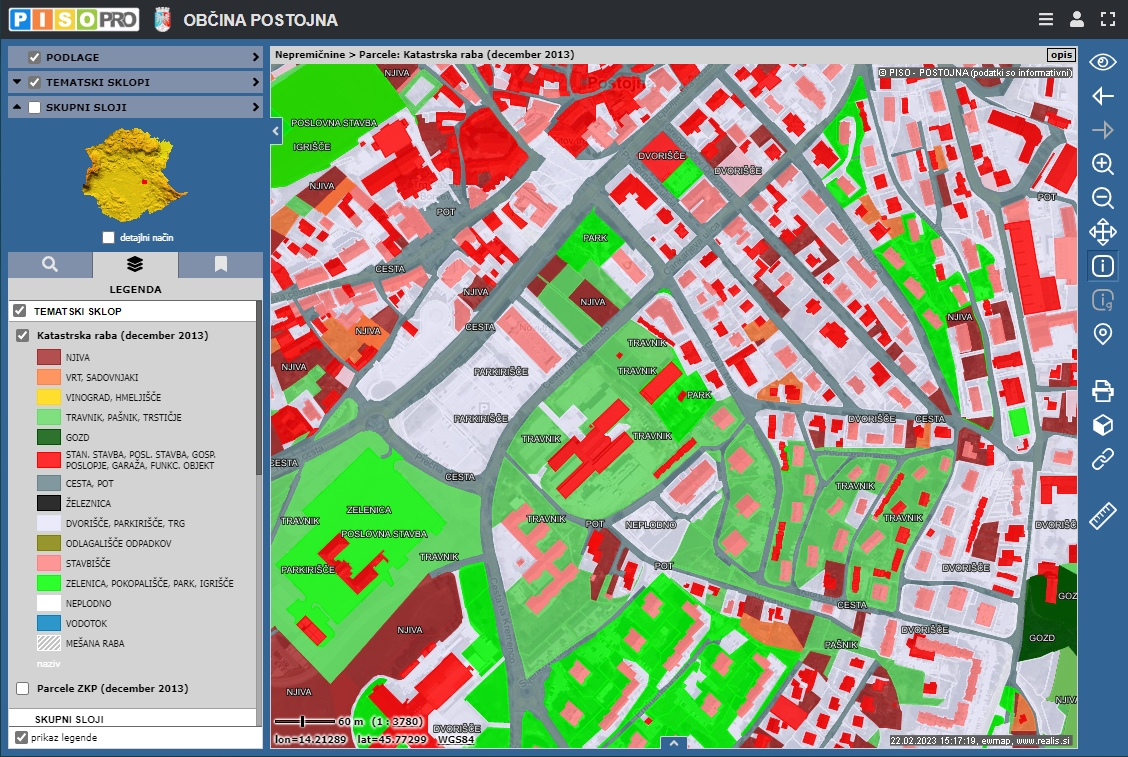Click the zoom out magnifier icon
Viewport: 1128px width, 757px height.
click(1102, 198)
